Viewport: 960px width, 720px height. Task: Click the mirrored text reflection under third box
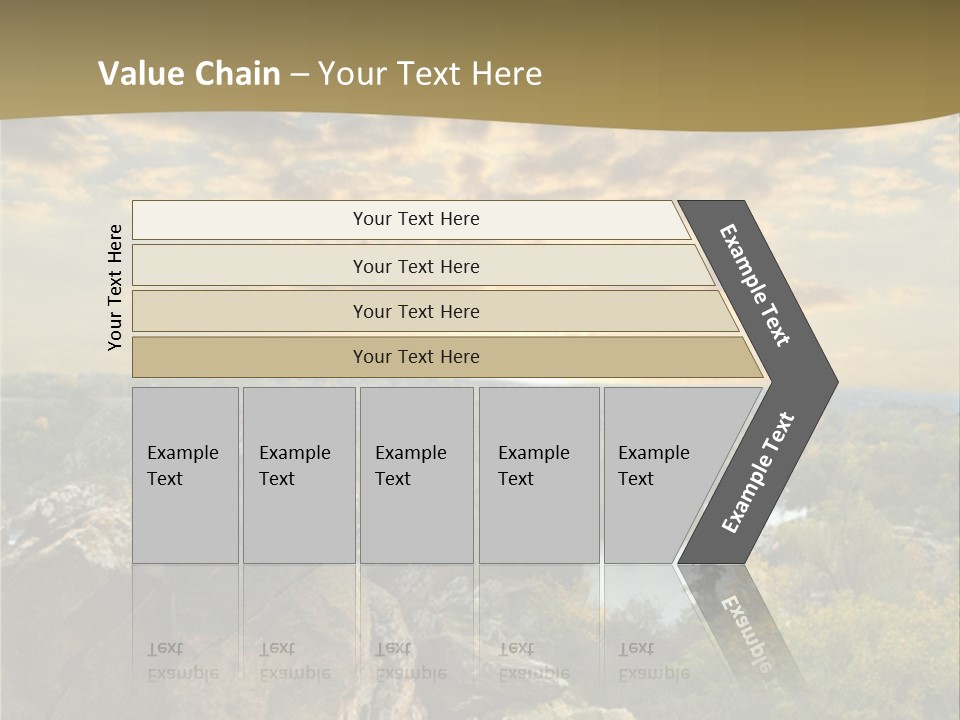pos(410,660)
